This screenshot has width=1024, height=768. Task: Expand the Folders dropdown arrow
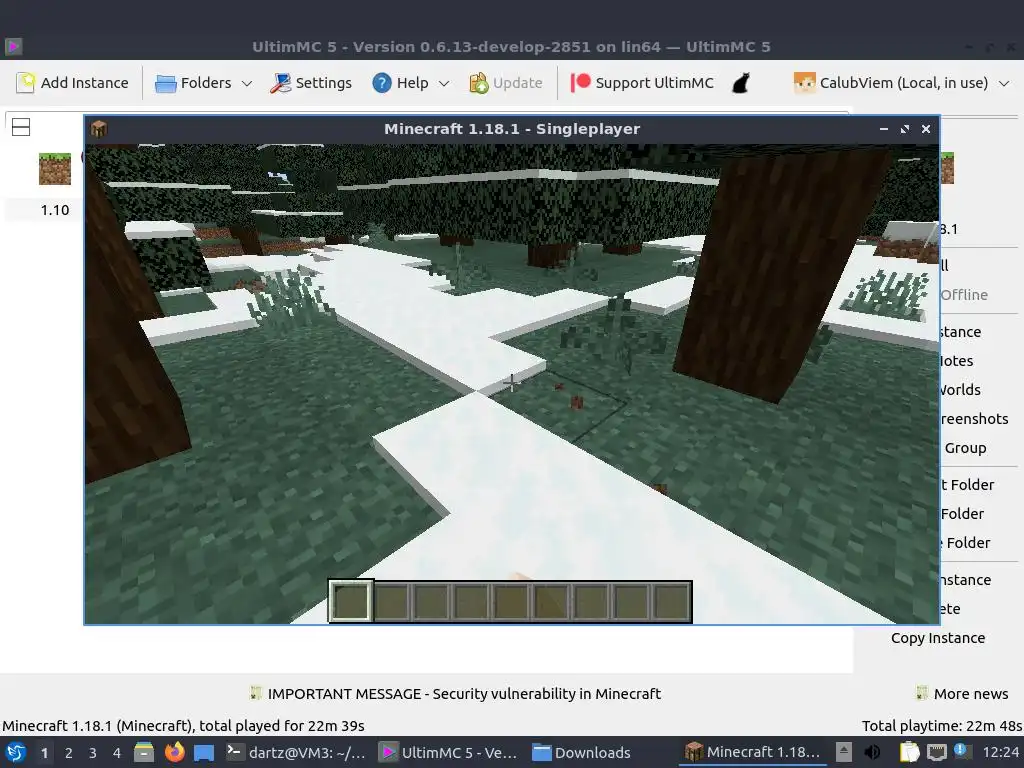coord(247,84)
